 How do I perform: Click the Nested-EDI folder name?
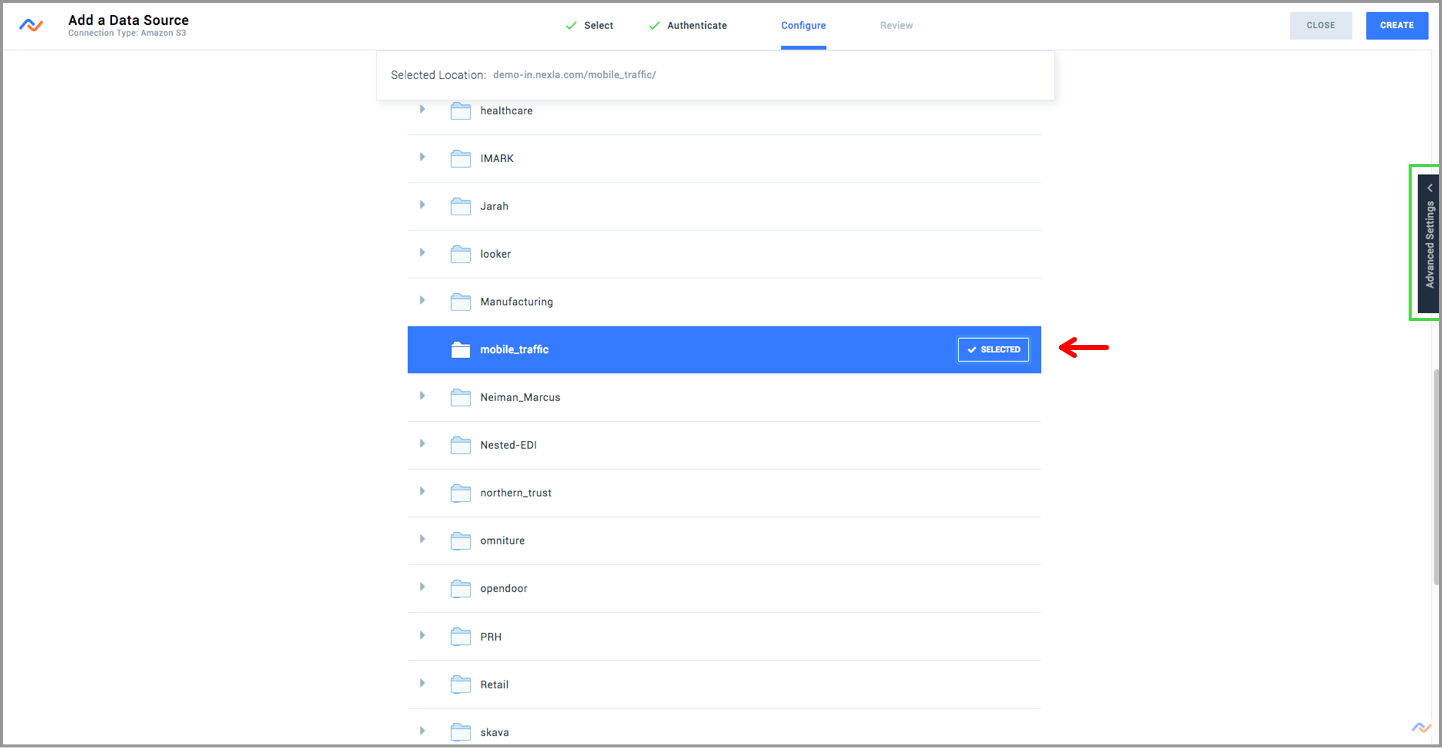coord(508,445)
